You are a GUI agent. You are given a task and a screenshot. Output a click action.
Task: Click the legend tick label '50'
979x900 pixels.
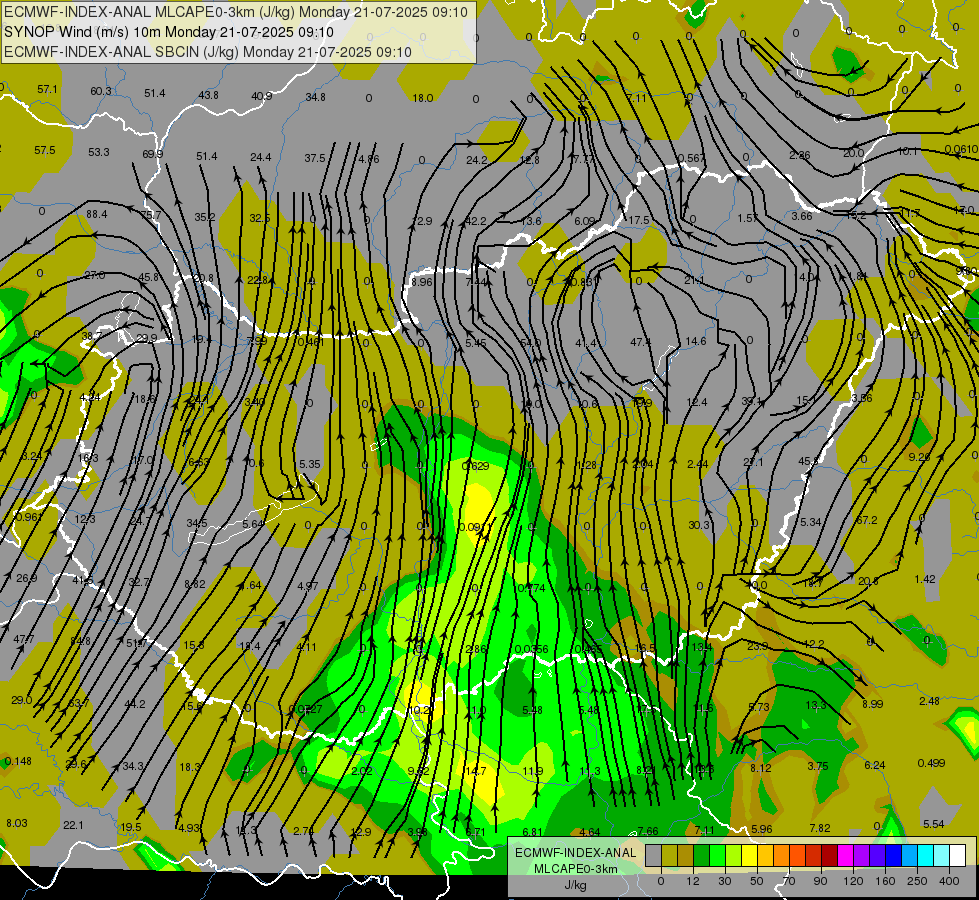tap(757, 881)
